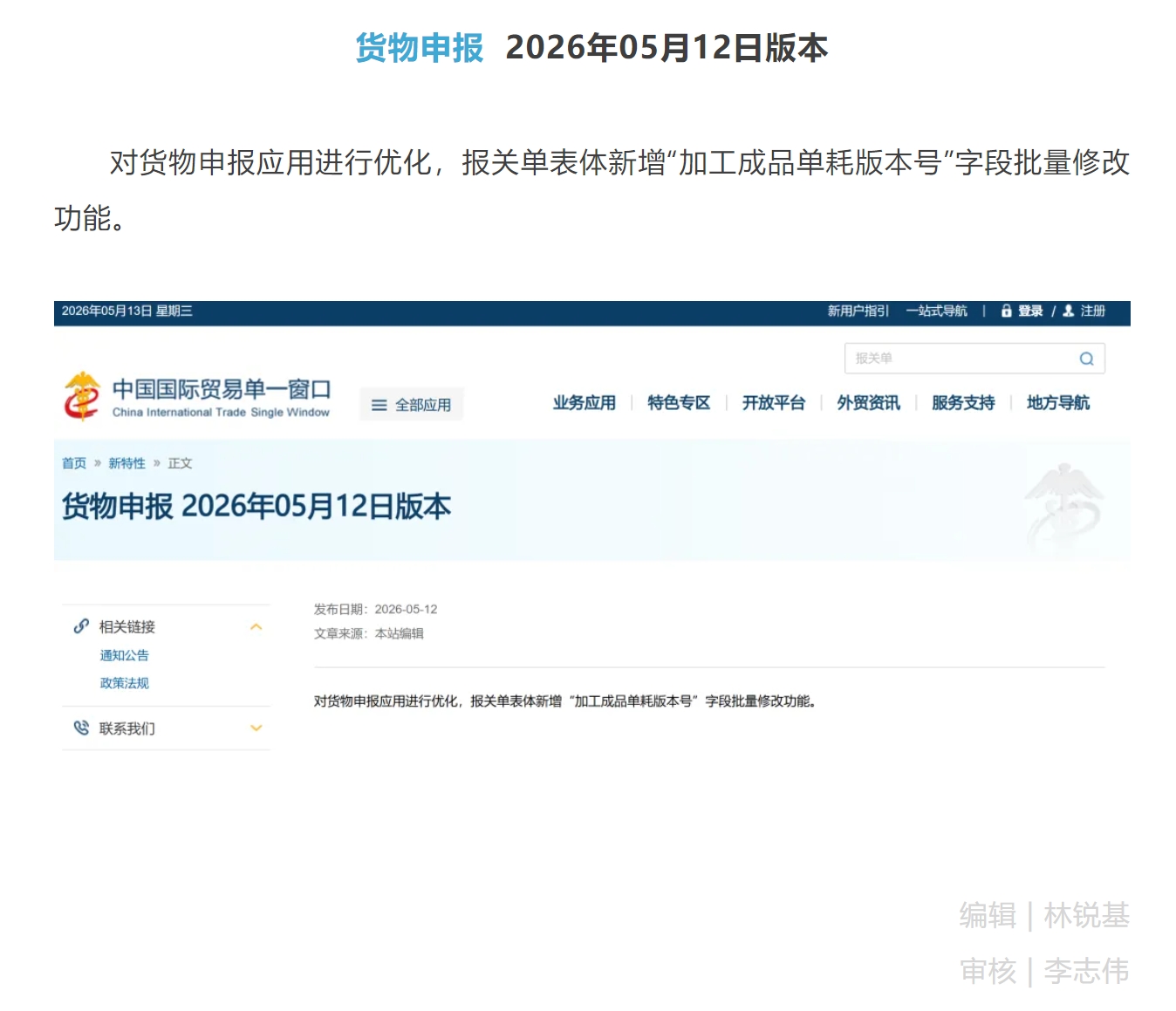Image resolution: width=1176 pixels, height=1011 pixels.
Task: Click the search magnifier icon
Action: [1086, 359]
